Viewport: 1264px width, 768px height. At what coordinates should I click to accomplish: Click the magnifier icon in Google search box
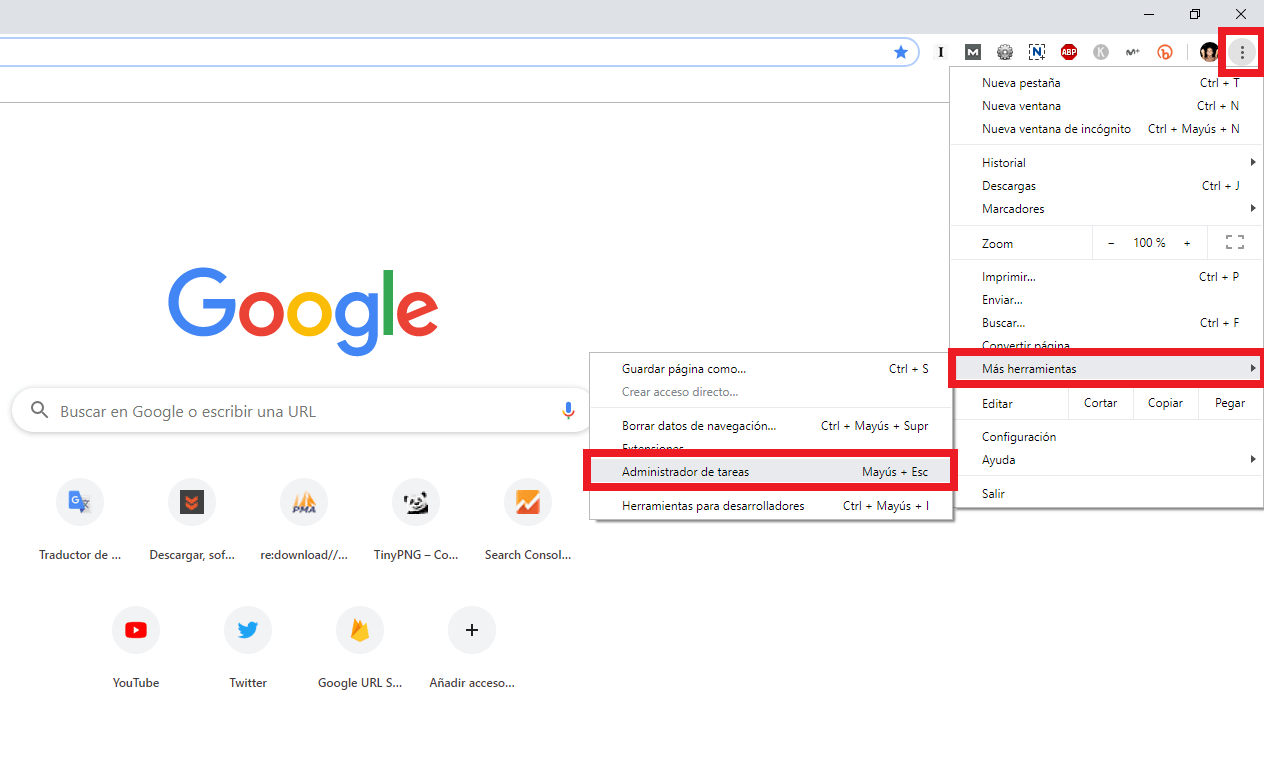click(x=40, y=411)
